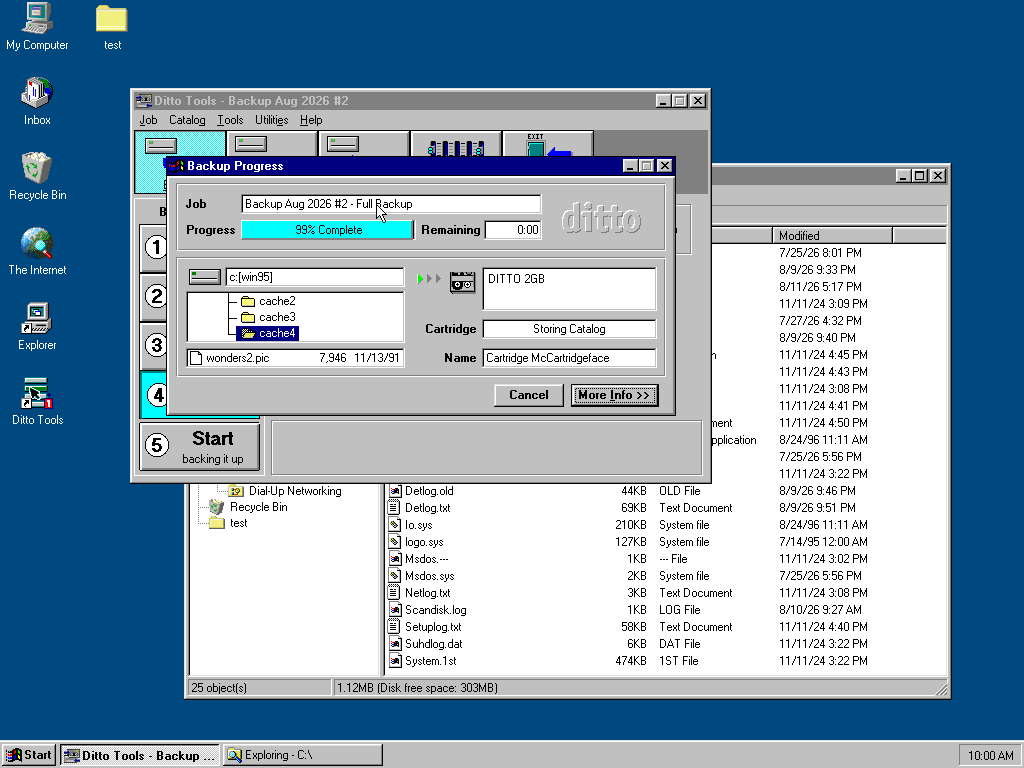Viewport: 1024px width, 768px height.
Task: Click the step 1 numbered button
Action: [155, 247]
